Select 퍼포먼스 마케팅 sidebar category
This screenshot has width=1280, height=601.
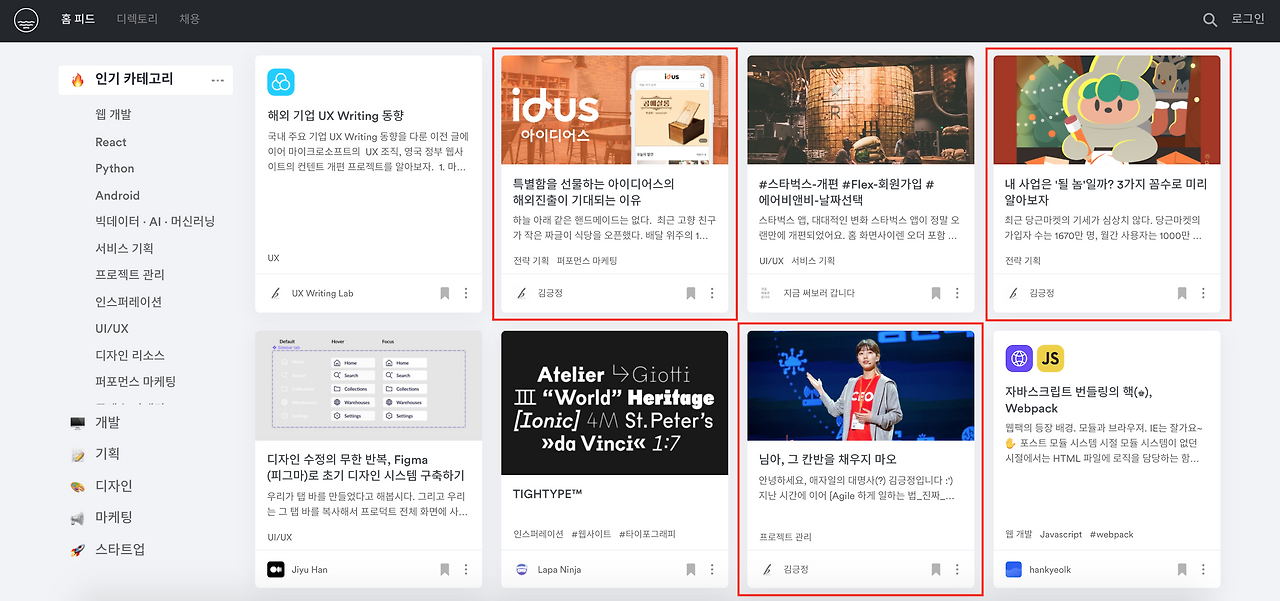click(x=136, y=382)
